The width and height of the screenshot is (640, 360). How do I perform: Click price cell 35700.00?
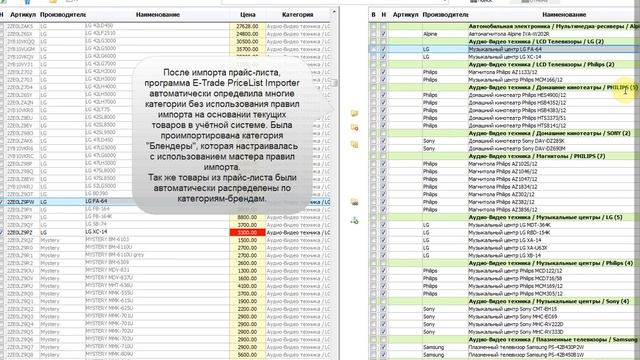[248, 49]
